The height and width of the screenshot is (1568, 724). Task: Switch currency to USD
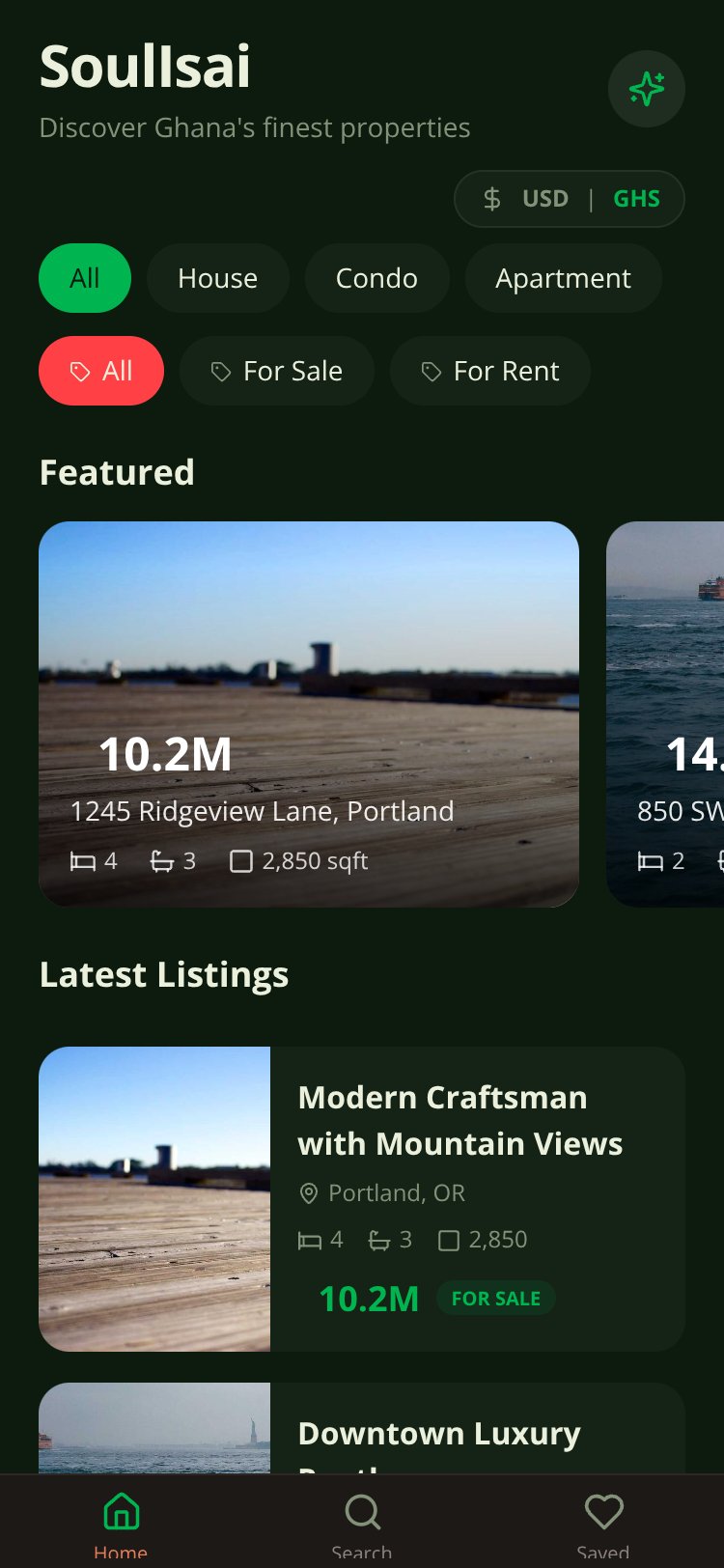545,199
